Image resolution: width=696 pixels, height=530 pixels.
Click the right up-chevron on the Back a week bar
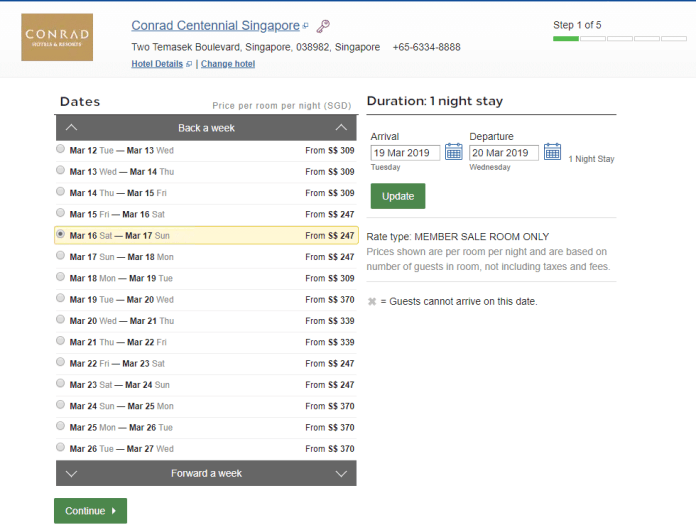(341, 127)
